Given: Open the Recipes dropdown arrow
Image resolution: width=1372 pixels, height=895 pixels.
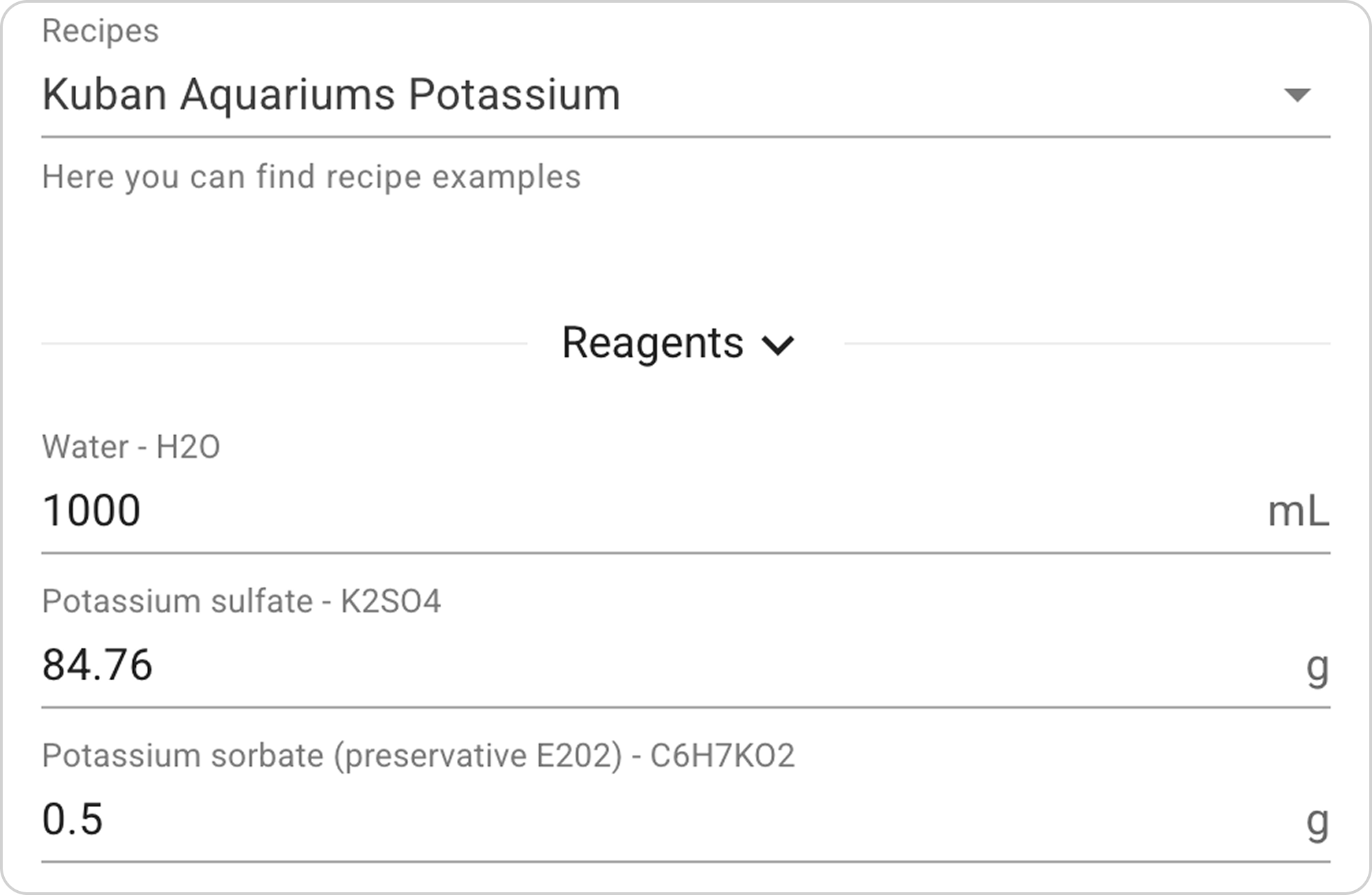Looking at the screenshot, I should [1297, 95].
